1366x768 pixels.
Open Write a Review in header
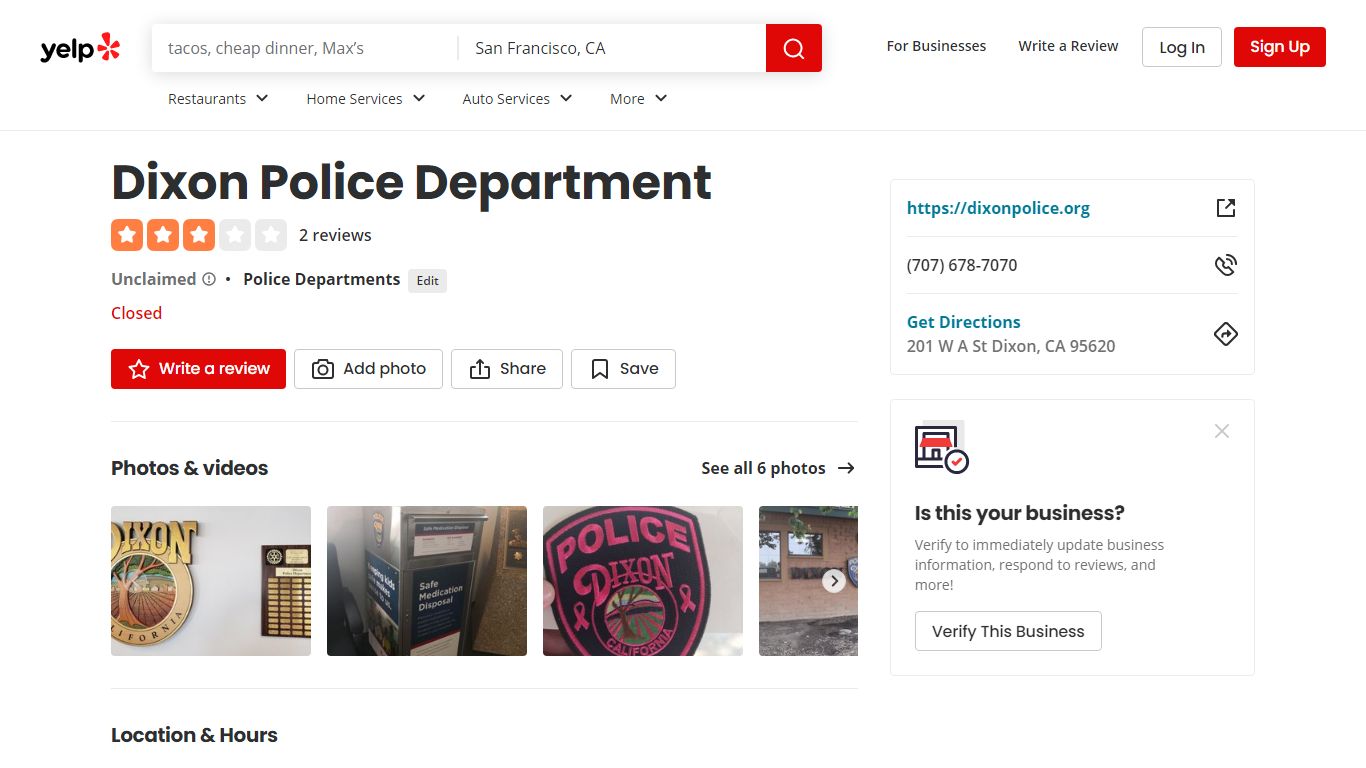[1068, 46]
